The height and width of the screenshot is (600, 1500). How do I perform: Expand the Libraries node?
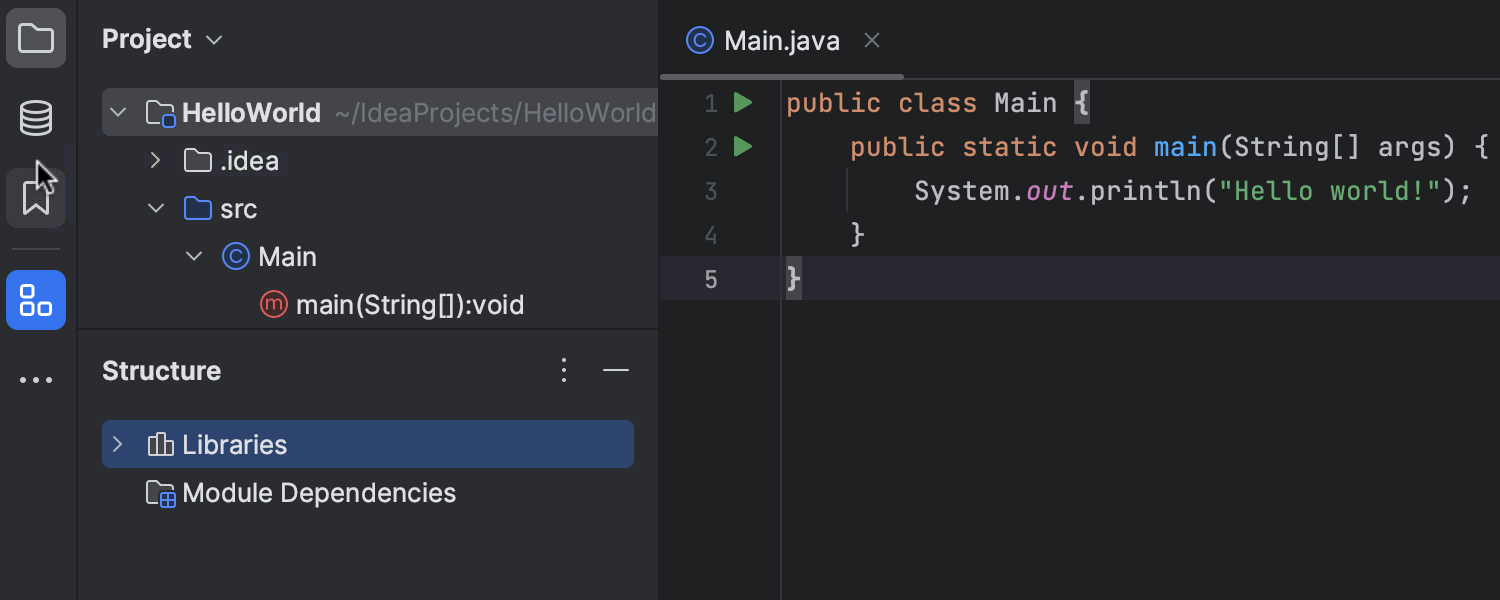click(118, 444)
